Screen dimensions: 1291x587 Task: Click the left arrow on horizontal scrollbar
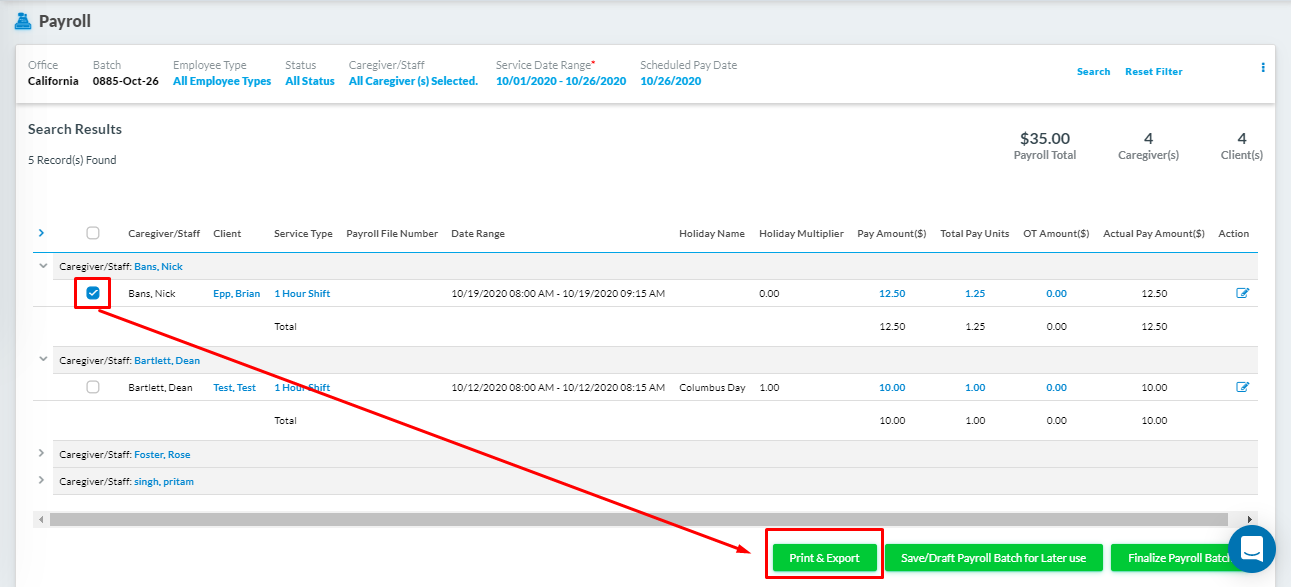point(40,519)
